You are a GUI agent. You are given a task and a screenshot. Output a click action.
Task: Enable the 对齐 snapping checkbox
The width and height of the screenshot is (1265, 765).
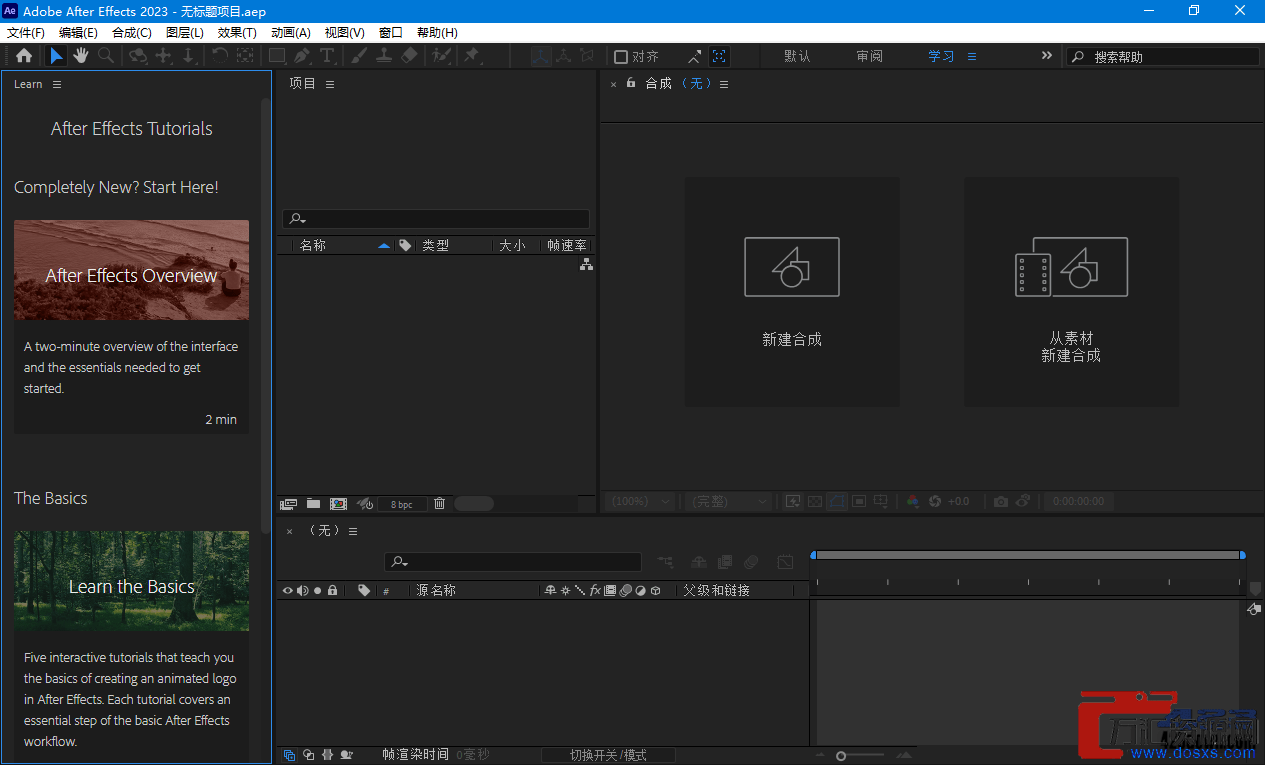tap(621, 57)
